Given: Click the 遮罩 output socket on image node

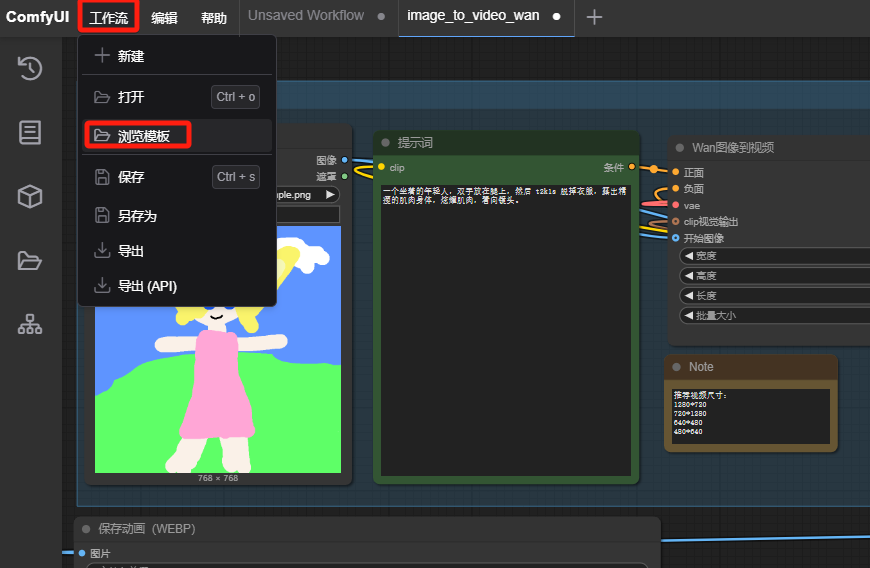Looking at the screenshot, I should click(345, 176).
